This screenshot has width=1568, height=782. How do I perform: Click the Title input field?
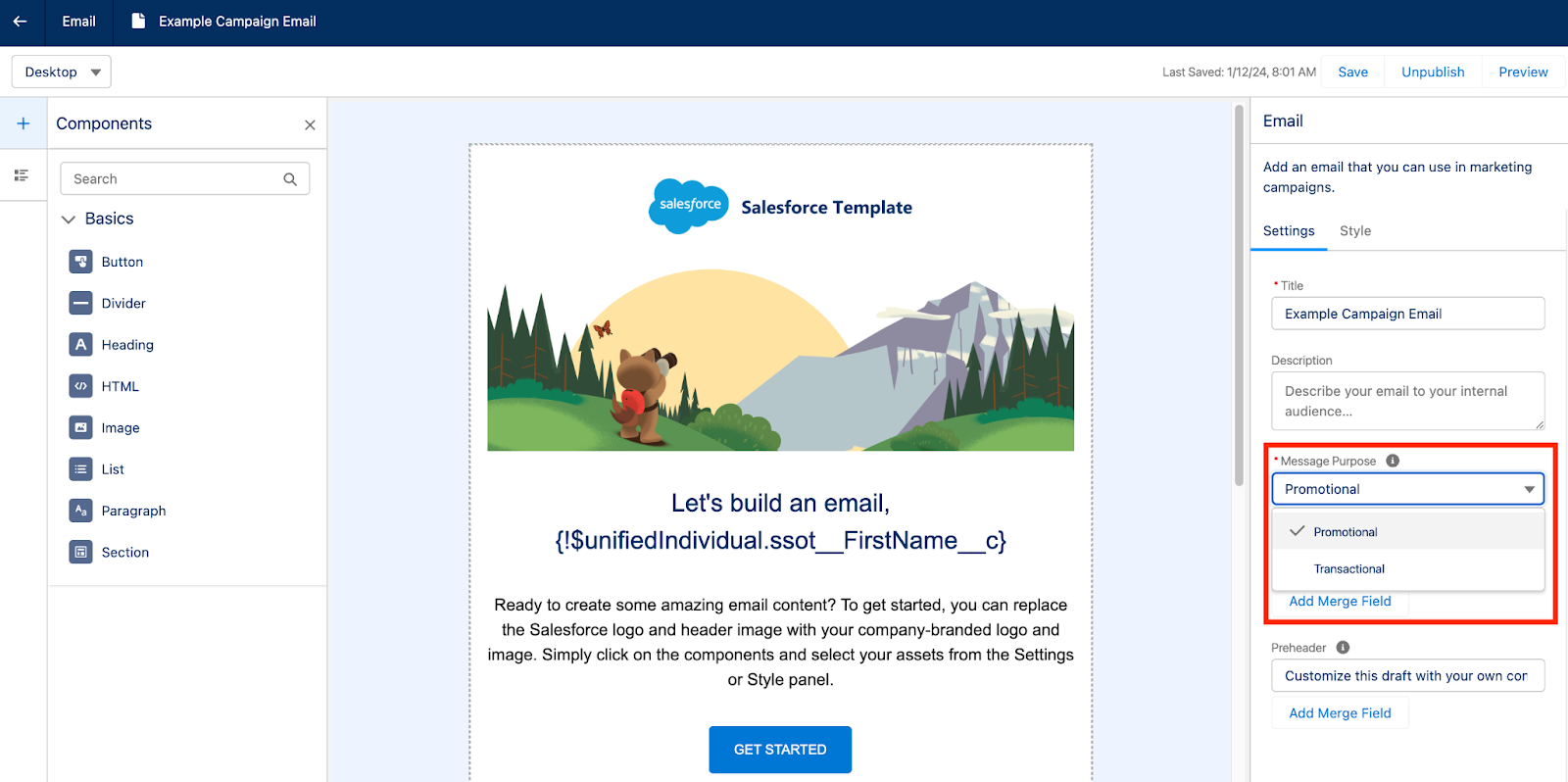coord(1407,314)
